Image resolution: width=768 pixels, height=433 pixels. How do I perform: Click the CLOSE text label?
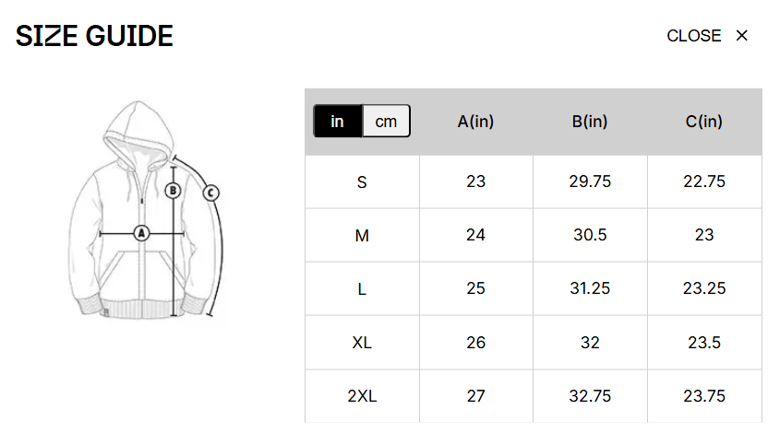click(x=693, y=36)
